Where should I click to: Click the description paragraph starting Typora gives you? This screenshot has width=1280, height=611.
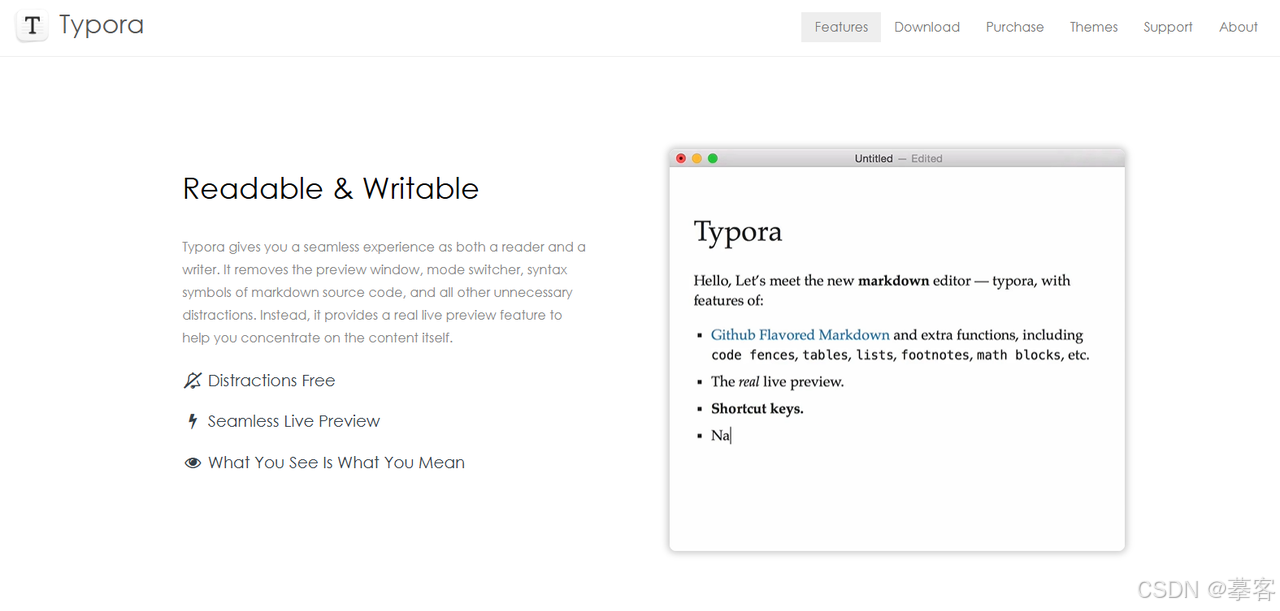coord(384,292)
